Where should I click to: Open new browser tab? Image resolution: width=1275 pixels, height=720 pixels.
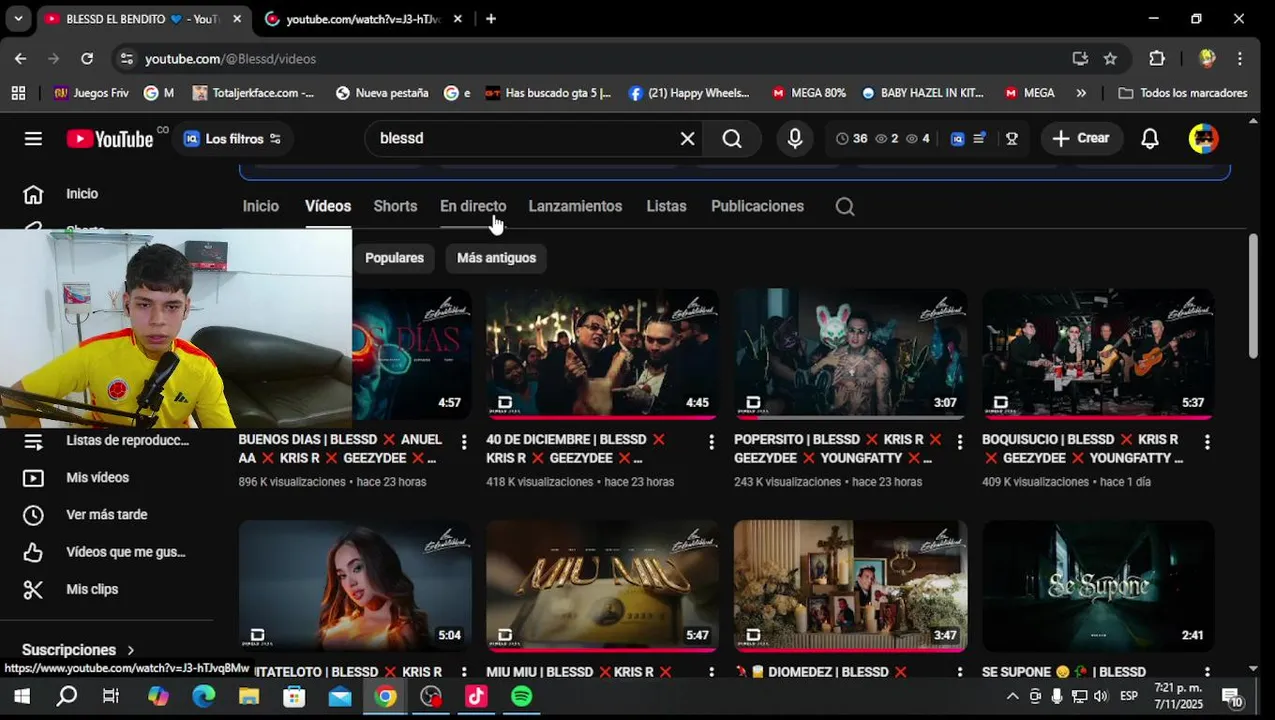coord(490,19)
